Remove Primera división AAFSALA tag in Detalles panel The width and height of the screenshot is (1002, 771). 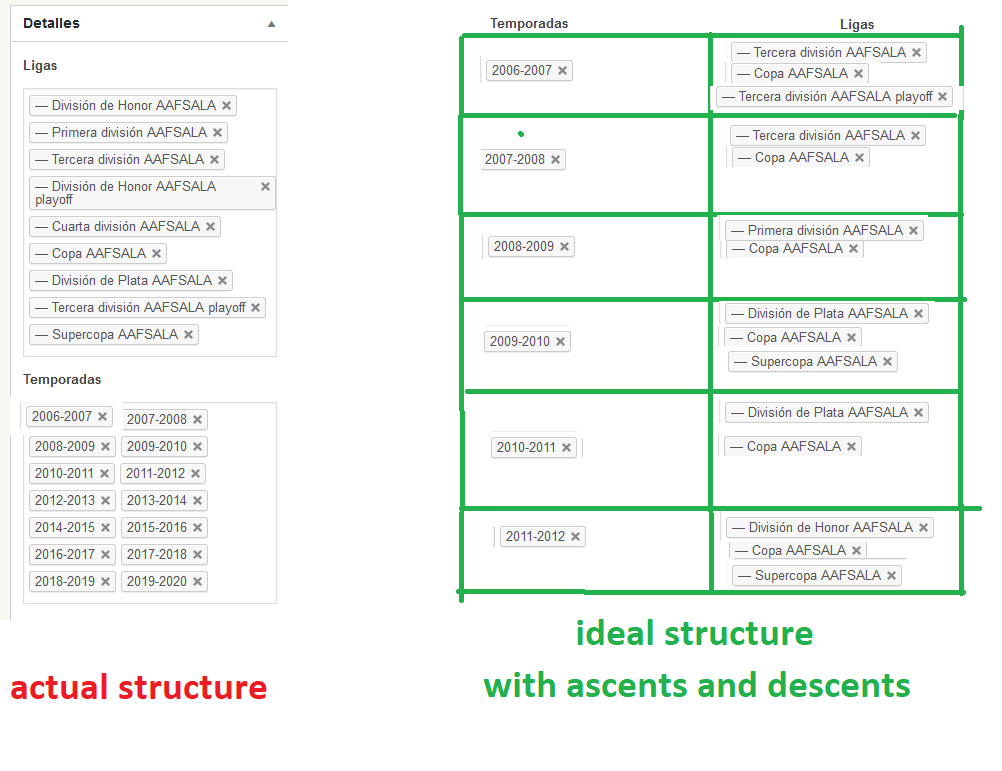[x=218, y=133]
